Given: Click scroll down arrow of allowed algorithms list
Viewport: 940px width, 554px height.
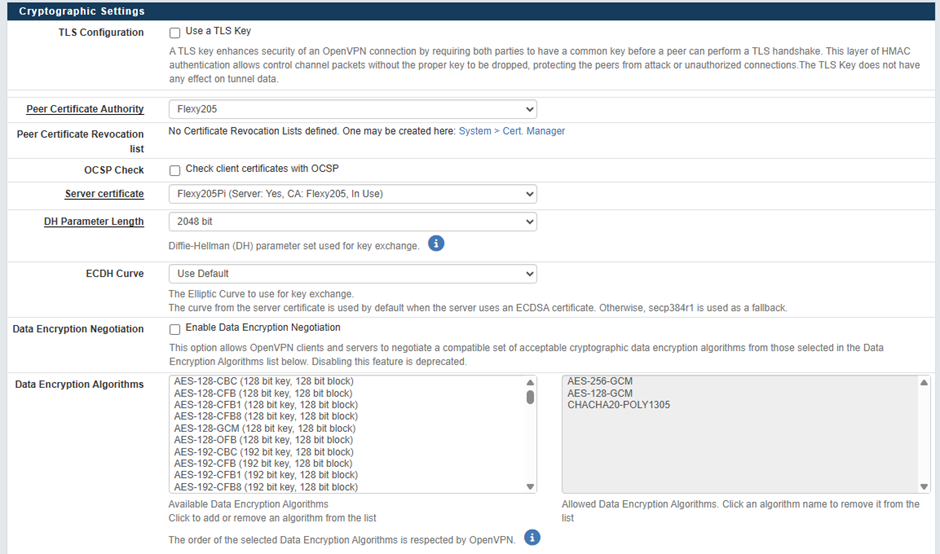Looking at the screenshot, I should [x=923, y=487].
